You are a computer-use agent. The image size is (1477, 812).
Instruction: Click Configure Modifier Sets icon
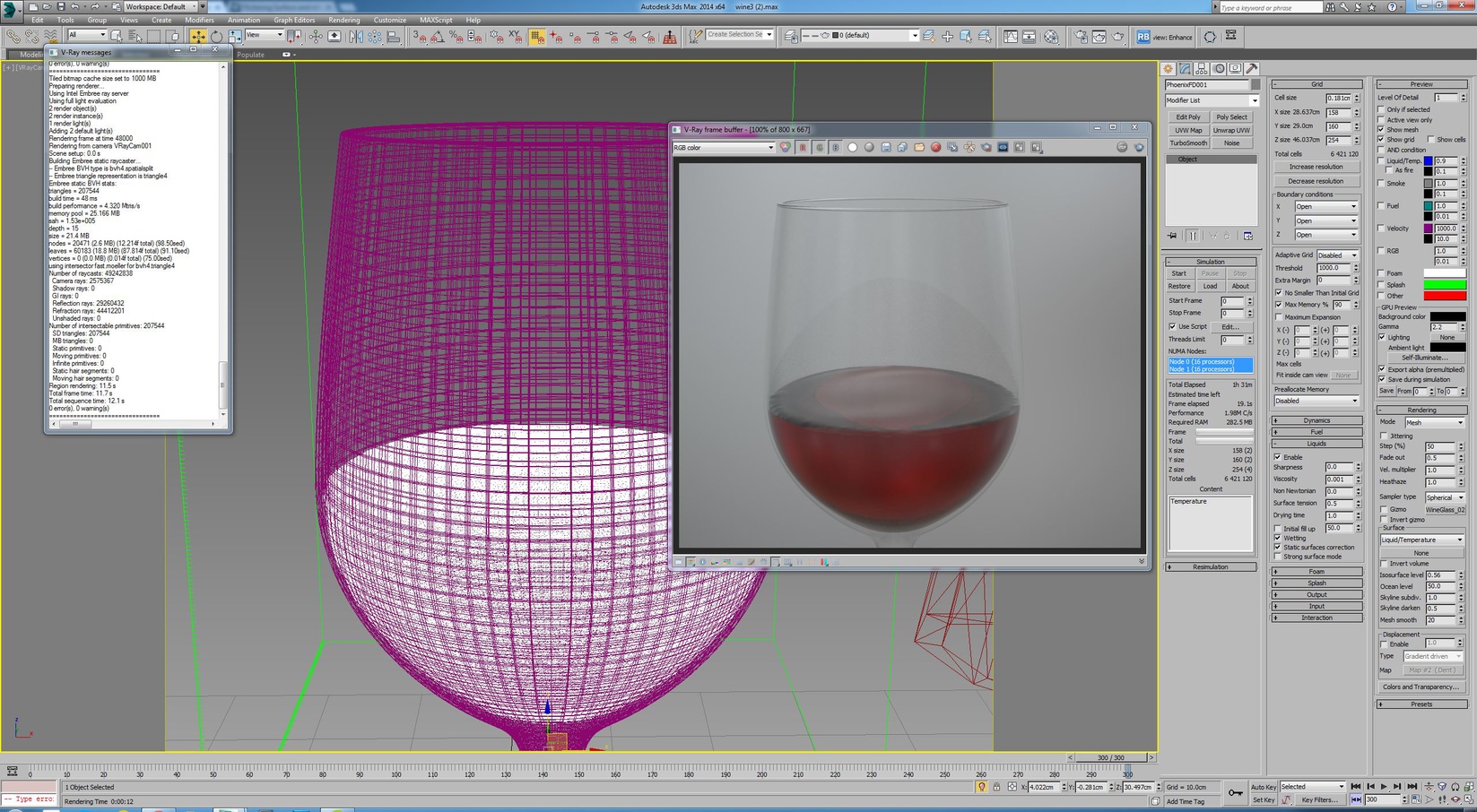tap(1247, 236)
